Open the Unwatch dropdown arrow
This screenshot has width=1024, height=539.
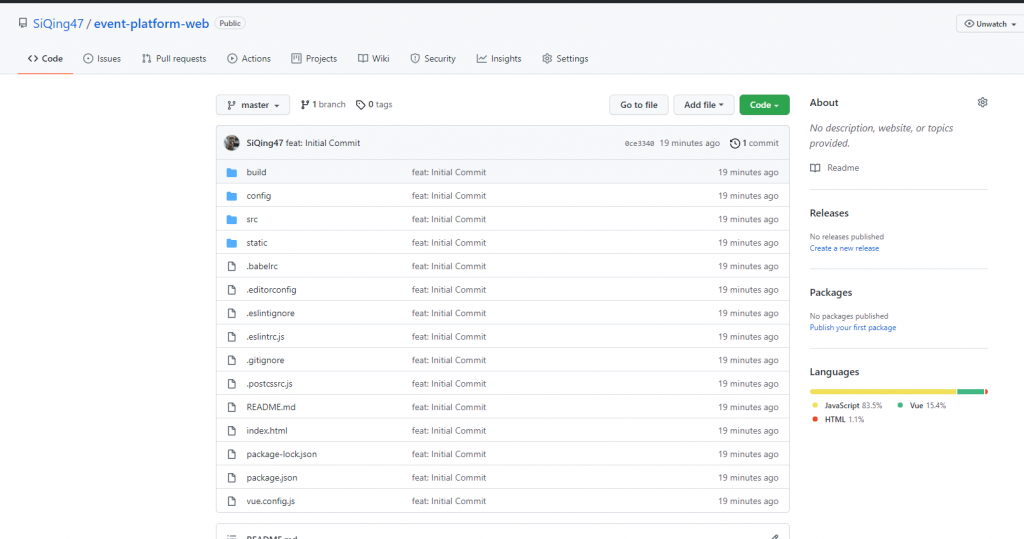pyautogui.click(x=1014, y=24)
